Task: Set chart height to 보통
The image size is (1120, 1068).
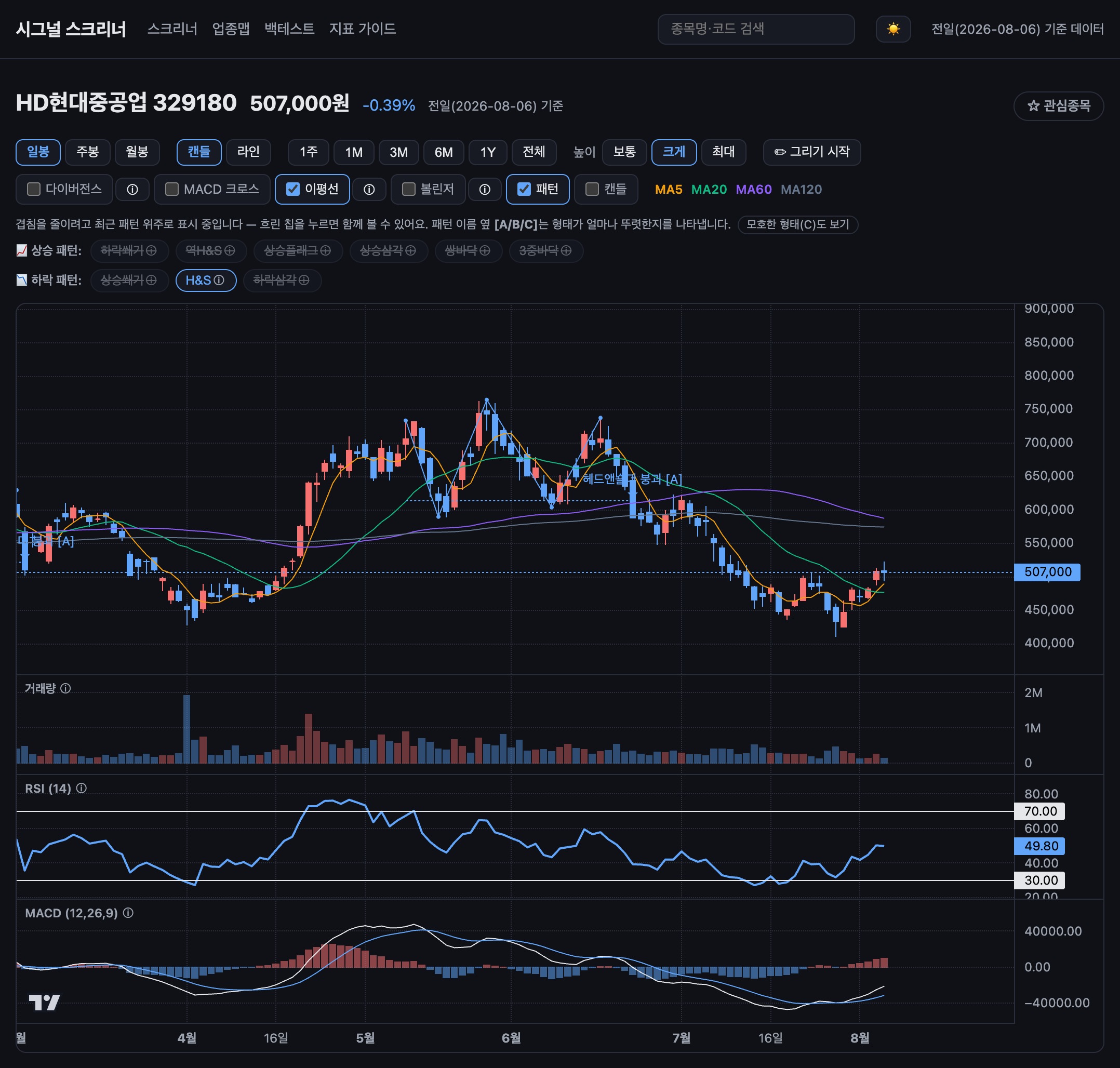Action: (624, 152)
